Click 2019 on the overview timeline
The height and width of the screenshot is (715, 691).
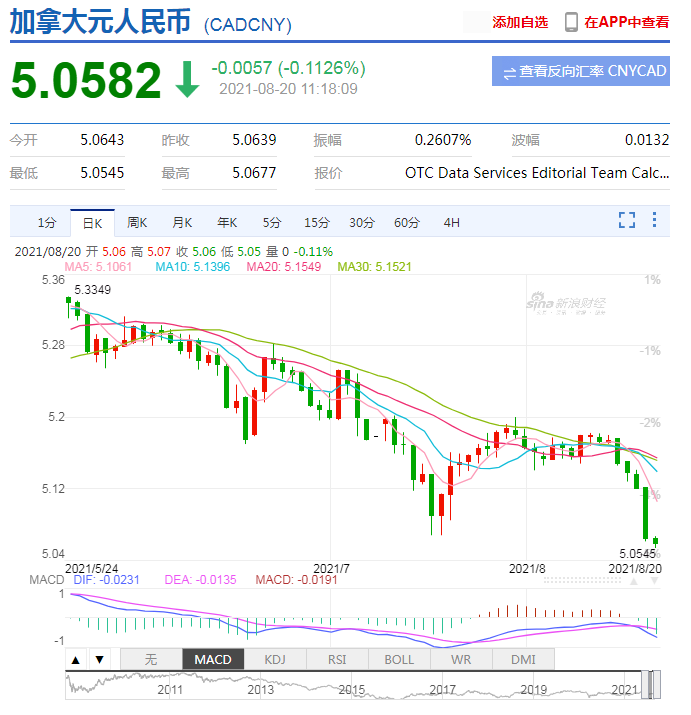(534, 689)
